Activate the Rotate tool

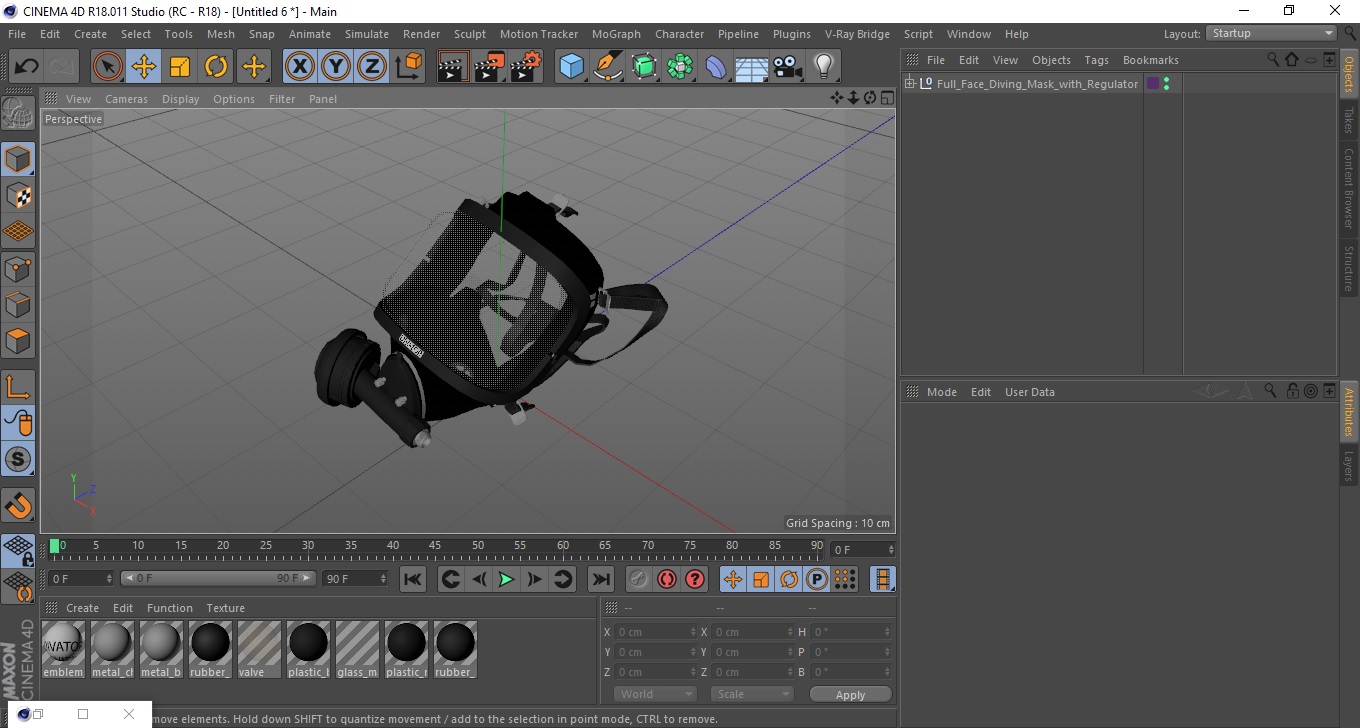tap(216, 67)
